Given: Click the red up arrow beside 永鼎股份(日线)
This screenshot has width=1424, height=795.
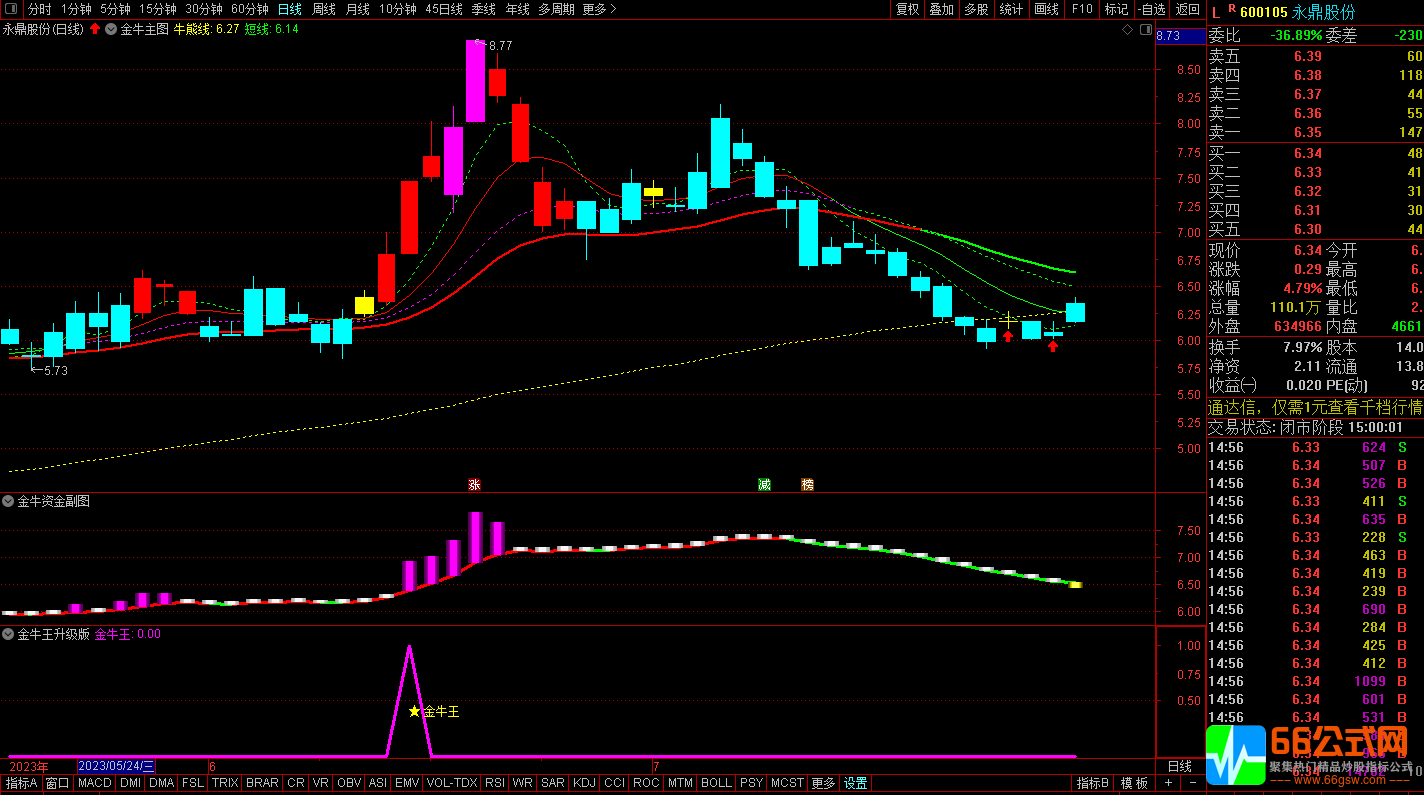Looking at the screenshot, I should coord(95,30).
